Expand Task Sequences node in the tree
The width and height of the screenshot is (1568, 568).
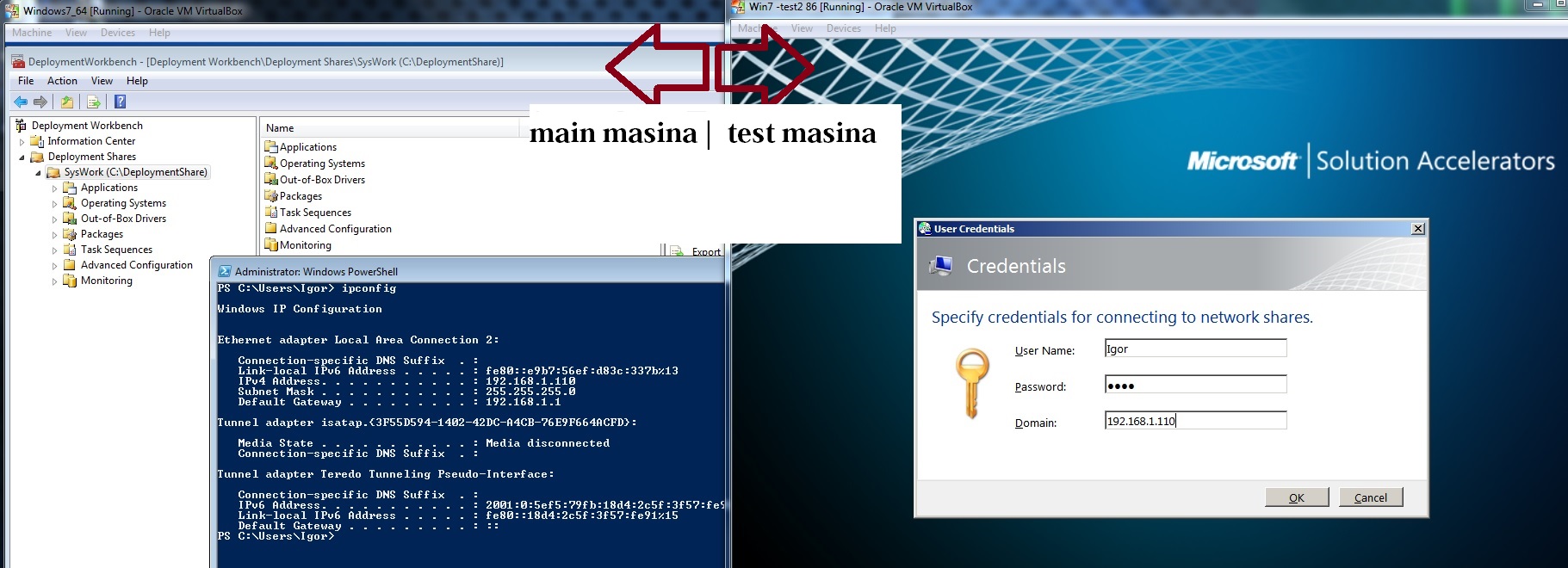[x=55, y=250]
